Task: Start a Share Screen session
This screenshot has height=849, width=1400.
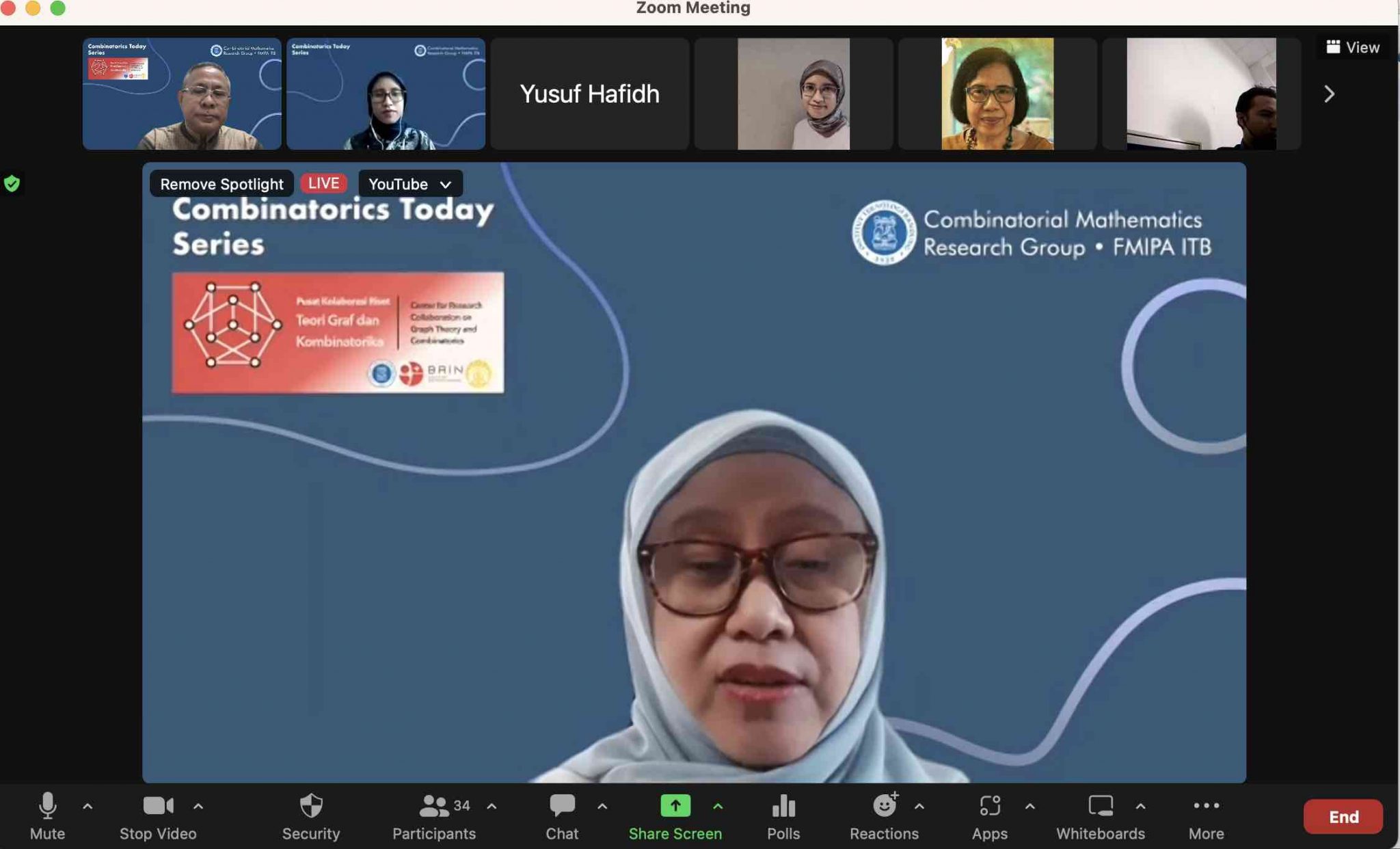Action: (x=675, y=813)
